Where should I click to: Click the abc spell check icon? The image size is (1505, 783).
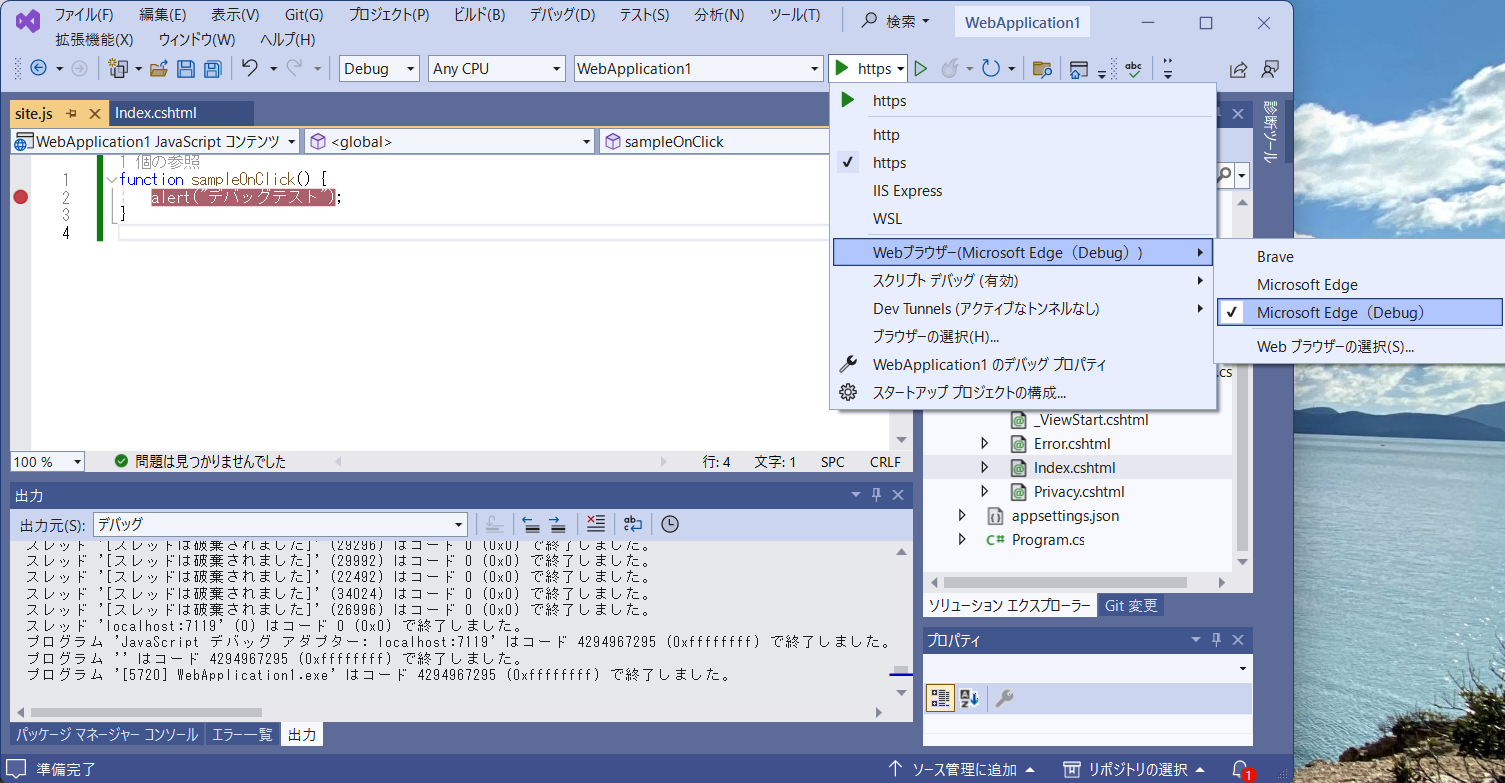(x=1133, y=69)
